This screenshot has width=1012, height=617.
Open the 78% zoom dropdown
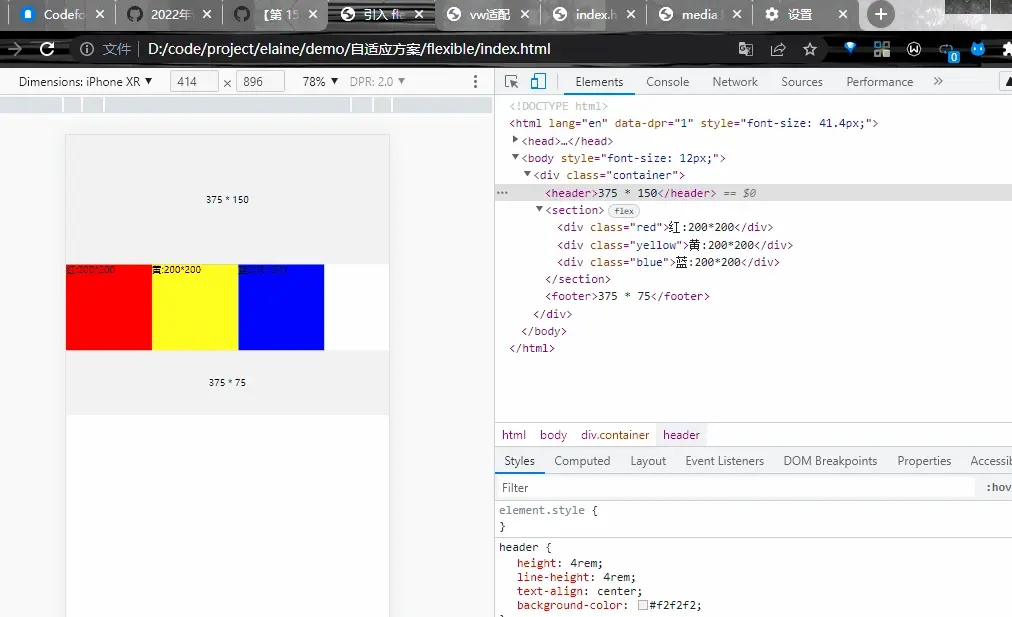click(320, 82)
